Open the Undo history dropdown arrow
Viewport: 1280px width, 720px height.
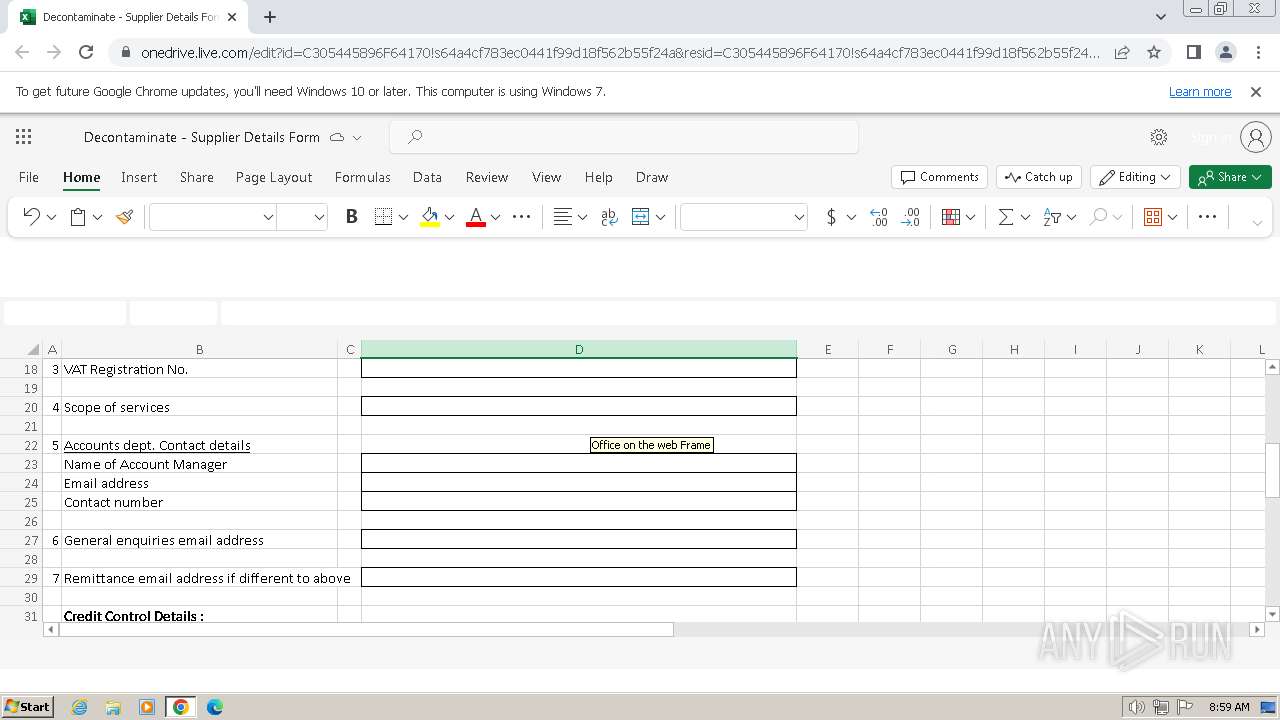click(x=51, y=217)
